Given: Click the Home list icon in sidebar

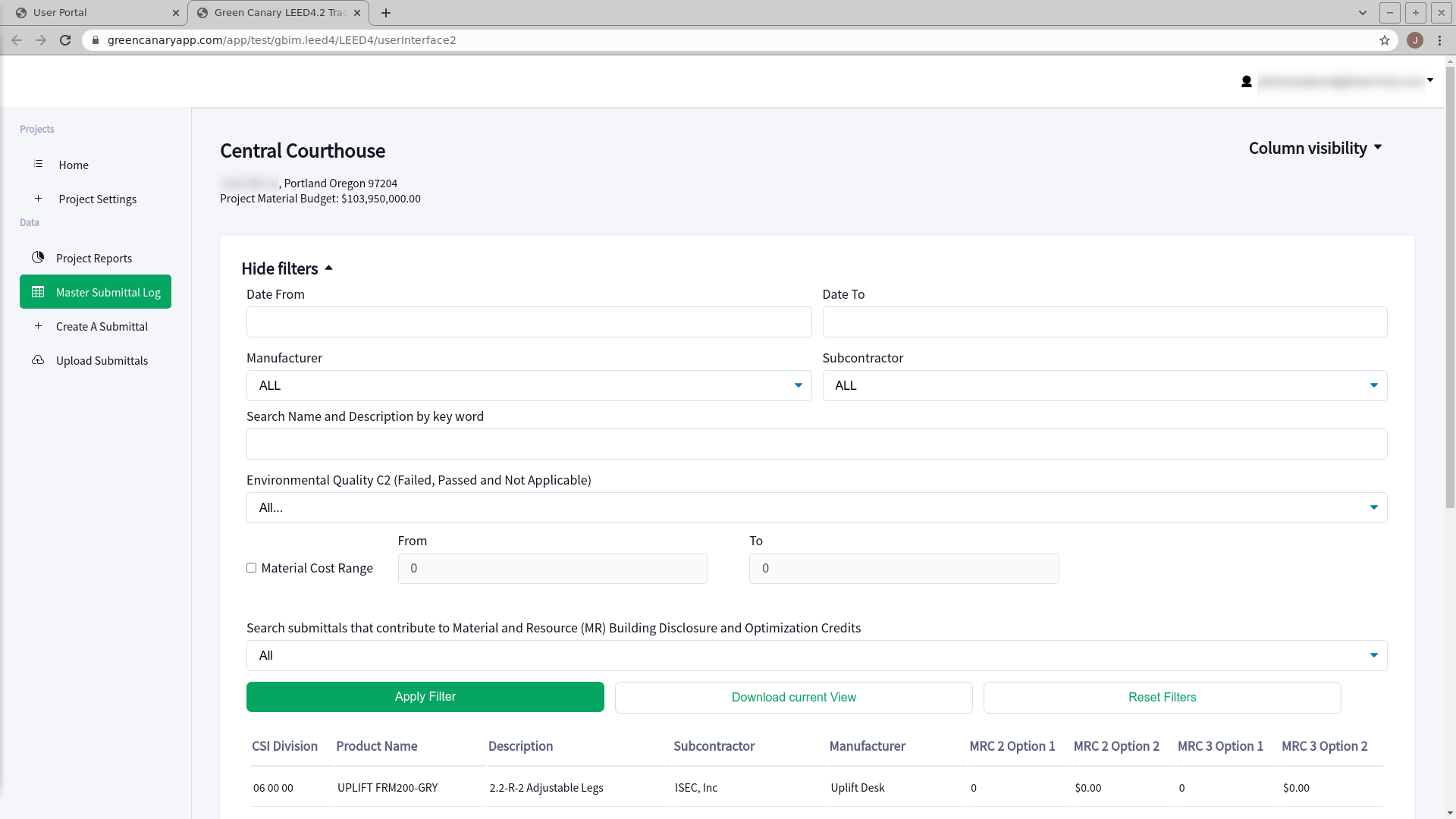Looking at the screenshot, I should coord(38,164).
